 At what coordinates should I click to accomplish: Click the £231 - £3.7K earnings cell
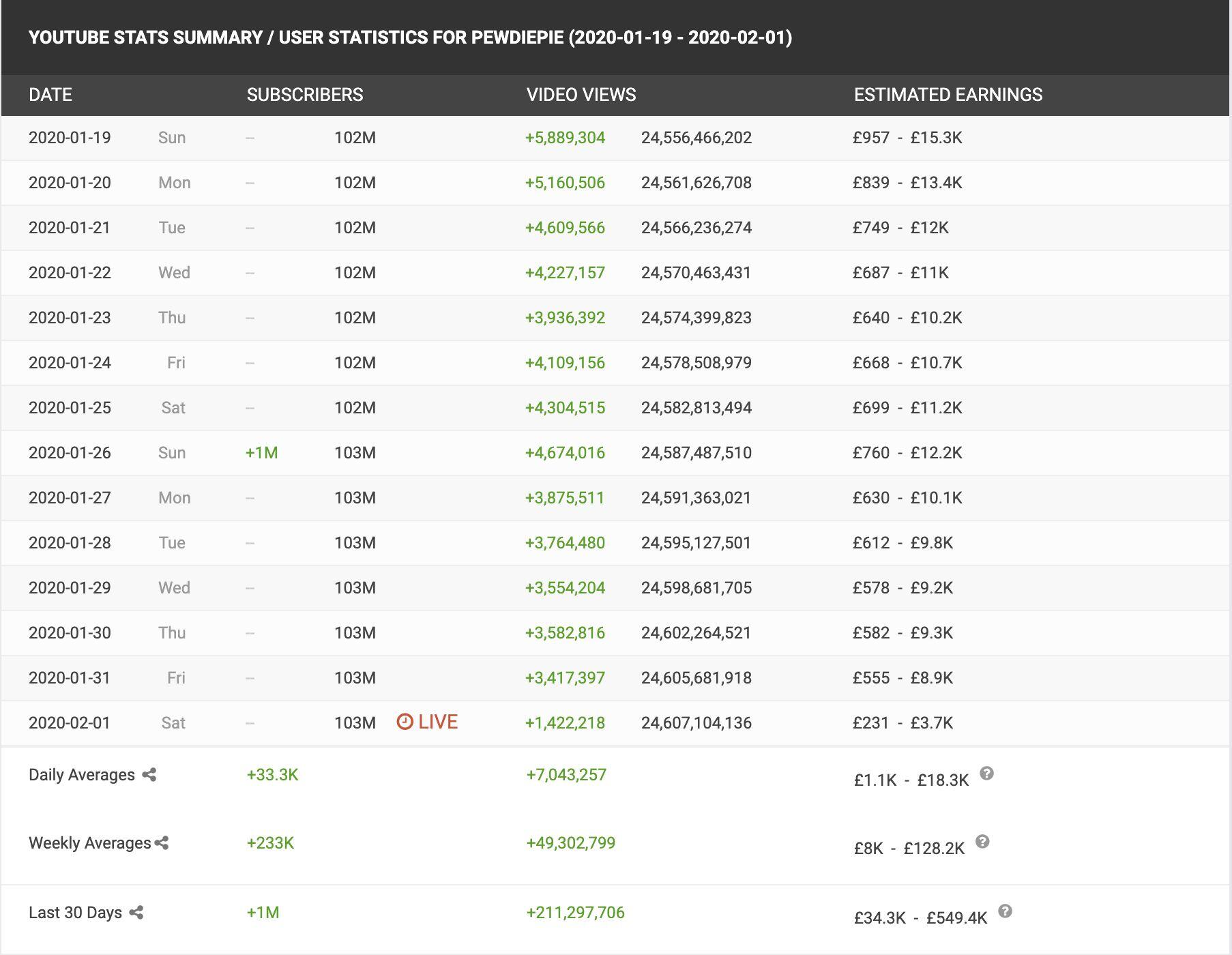(x=903, y=723)
